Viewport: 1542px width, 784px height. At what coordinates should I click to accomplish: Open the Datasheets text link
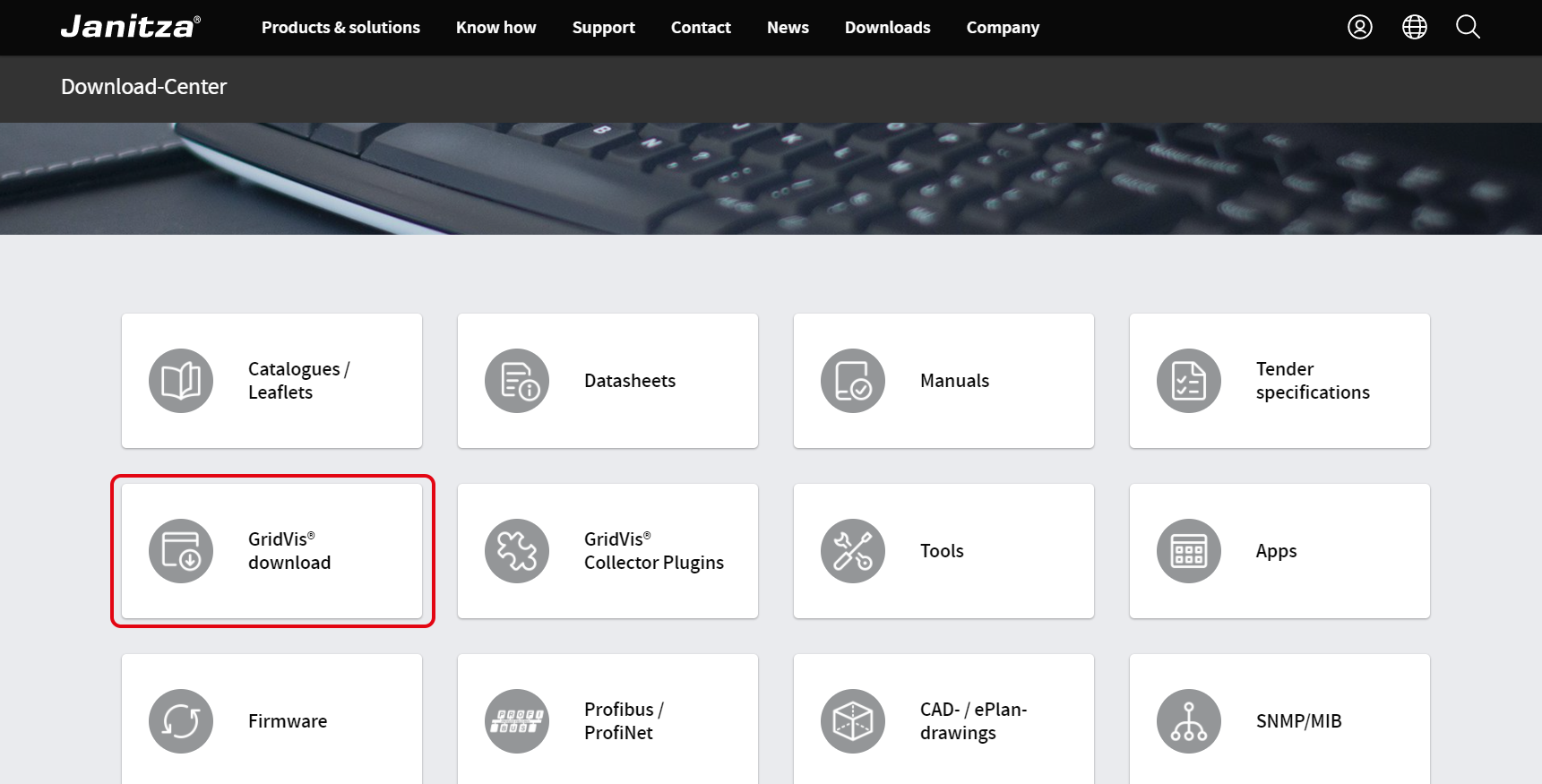(x=630, y=381)
